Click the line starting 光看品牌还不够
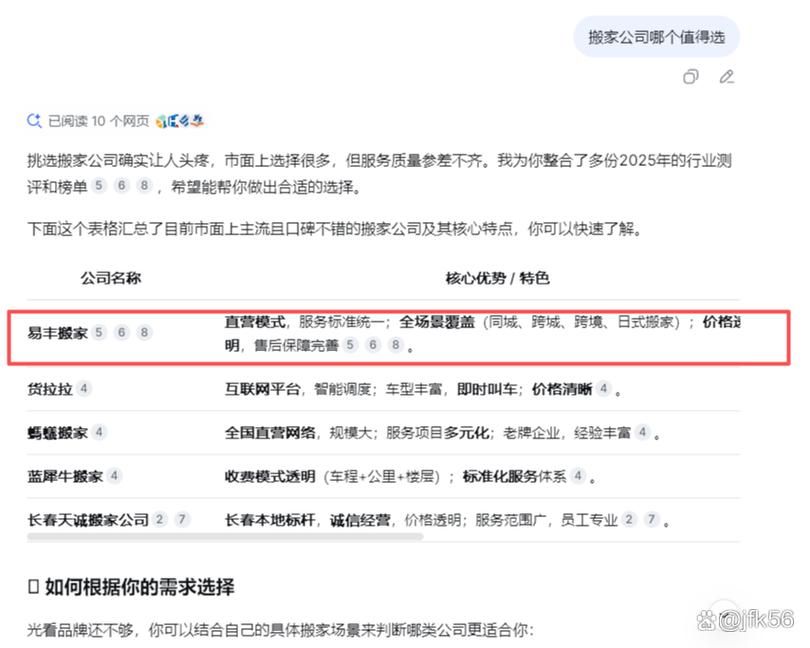Screen dimensions: 810x648 tap(280, 629)
